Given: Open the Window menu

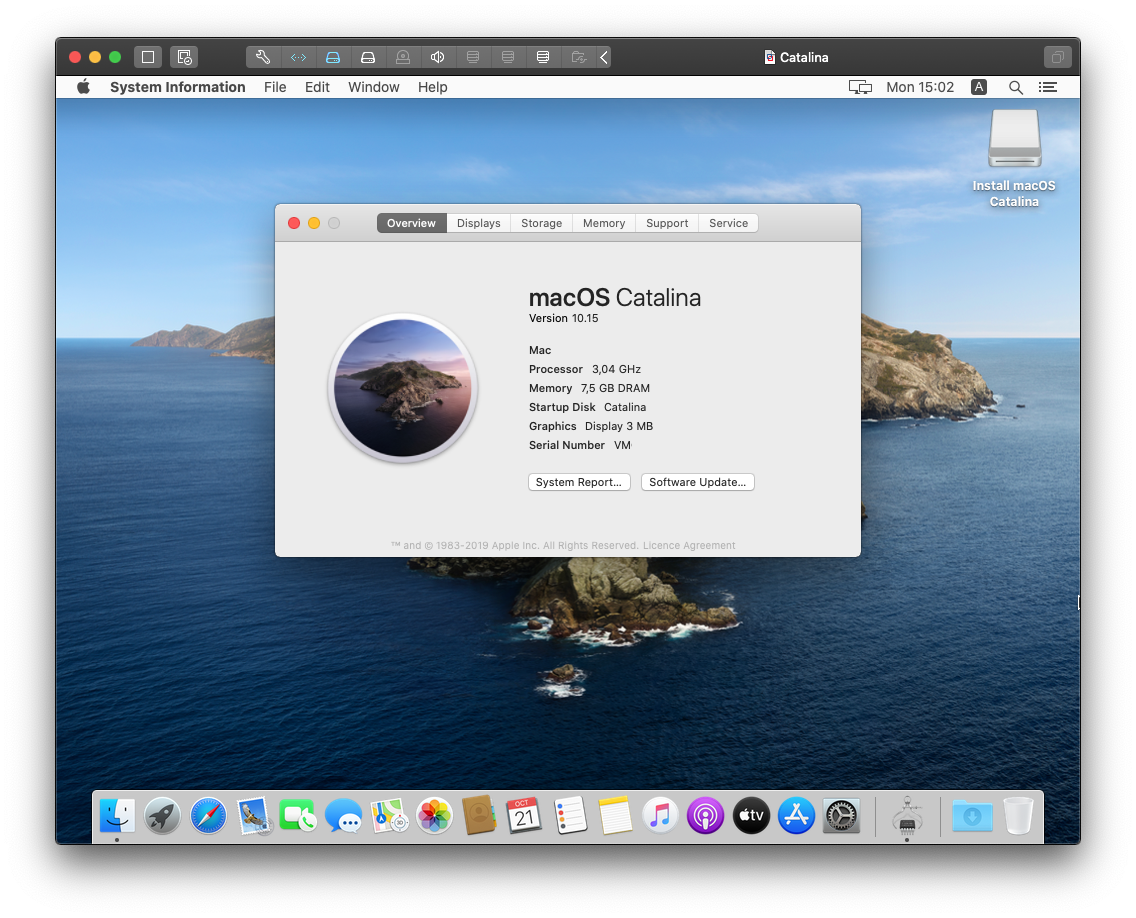Looking at the screenshot, I should 374,87.
